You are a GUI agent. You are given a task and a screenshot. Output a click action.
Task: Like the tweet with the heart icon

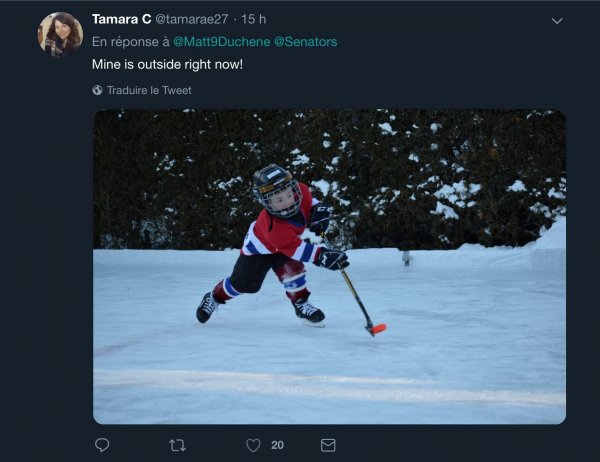coord(253,445)
